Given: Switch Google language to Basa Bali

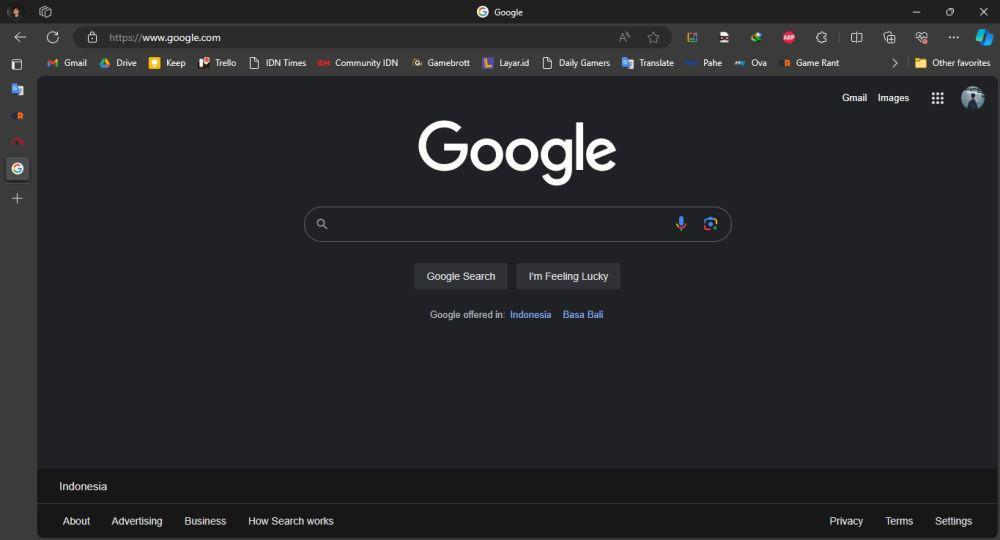Looking at the screenshot, I should (x=583, y=314).
